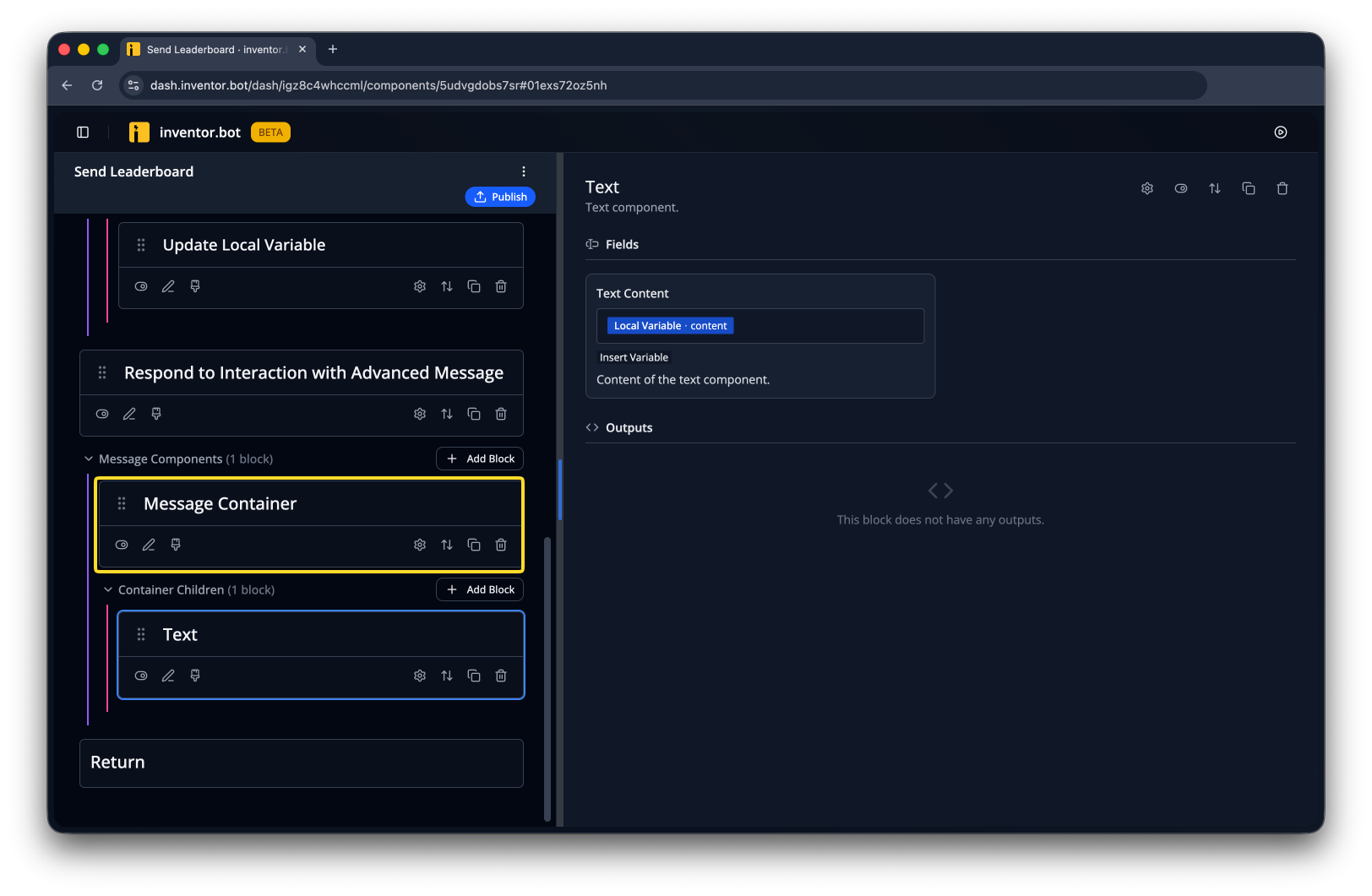The image size is (1372, 896).
Task: Grab the Message Container drag handle
Action: (122, 503)
